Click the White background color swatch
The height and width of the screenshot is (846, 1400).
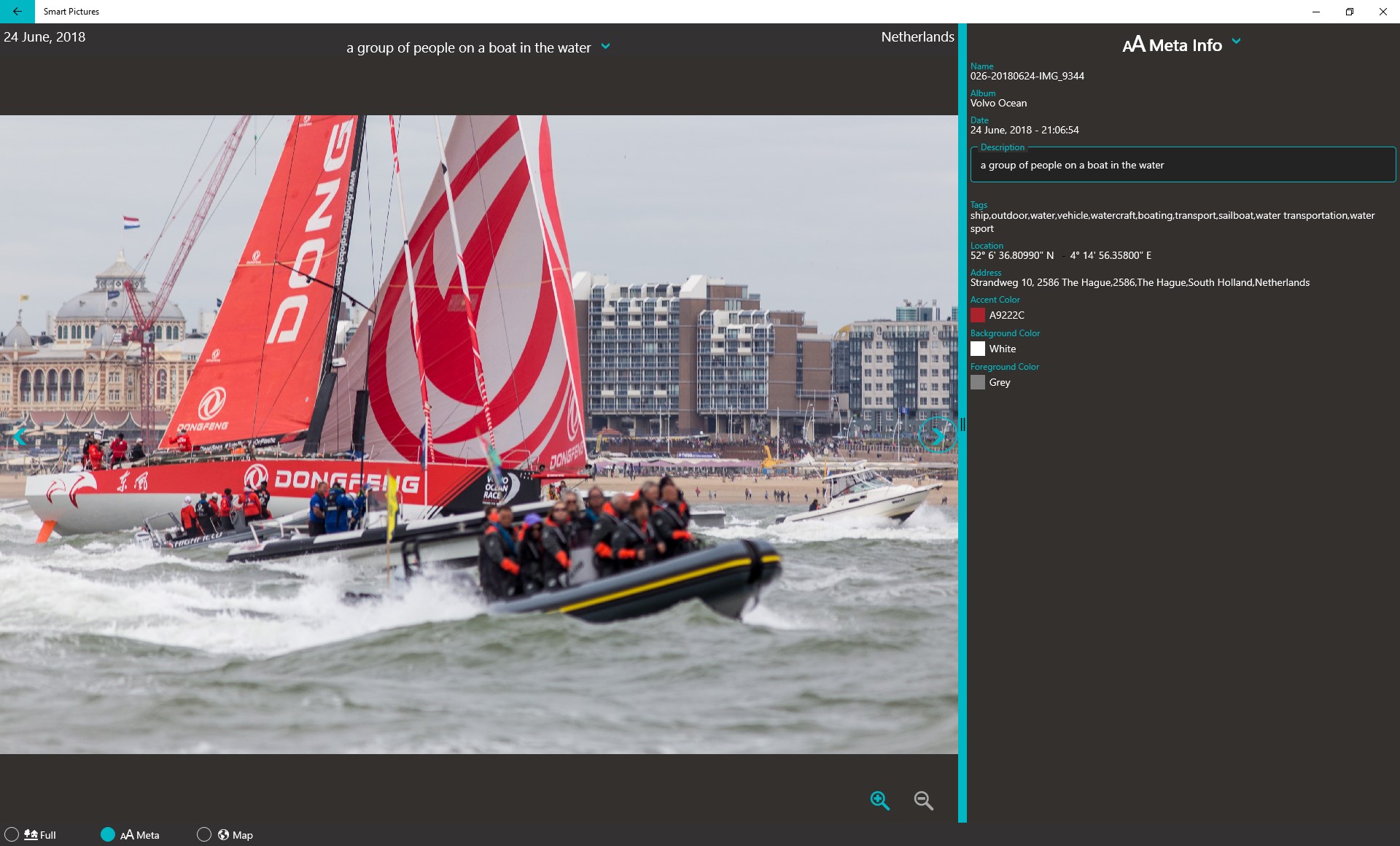point(978,349)
